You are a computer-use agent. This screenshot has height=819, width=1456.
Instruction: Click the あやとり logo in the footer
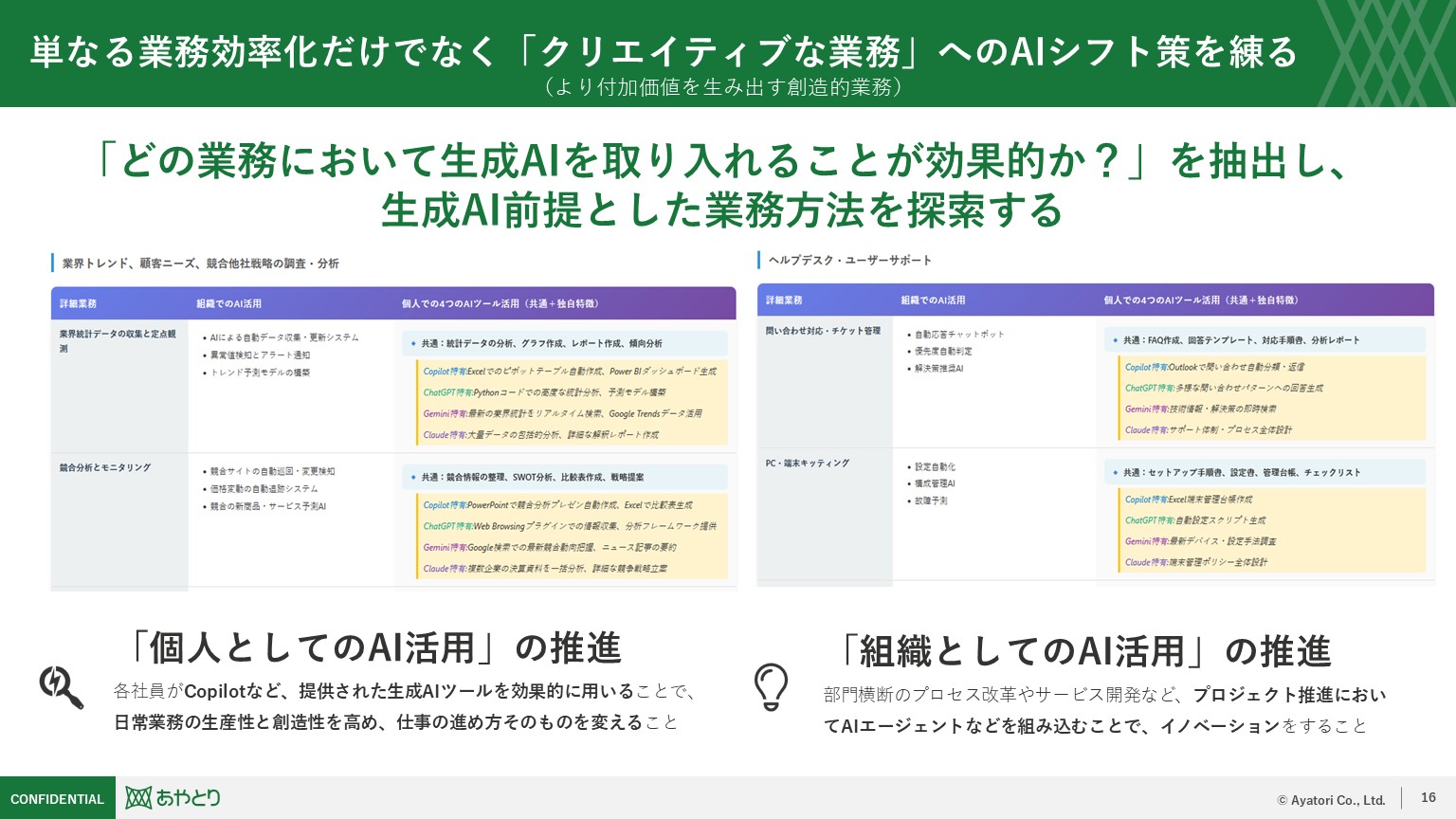(173, 798)
